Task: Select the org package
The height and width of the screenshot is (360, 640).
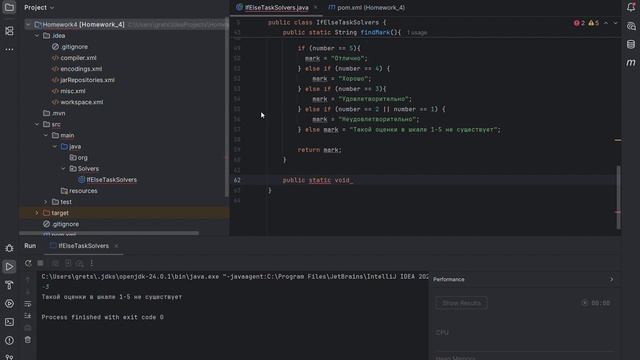Action: pyautogui.click(x=82, y=158)
